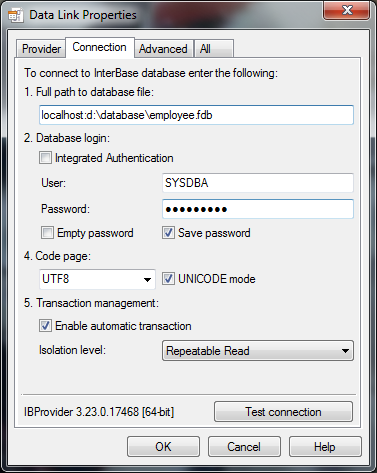Click the User field containing SYSDBA

coord(258,183)
